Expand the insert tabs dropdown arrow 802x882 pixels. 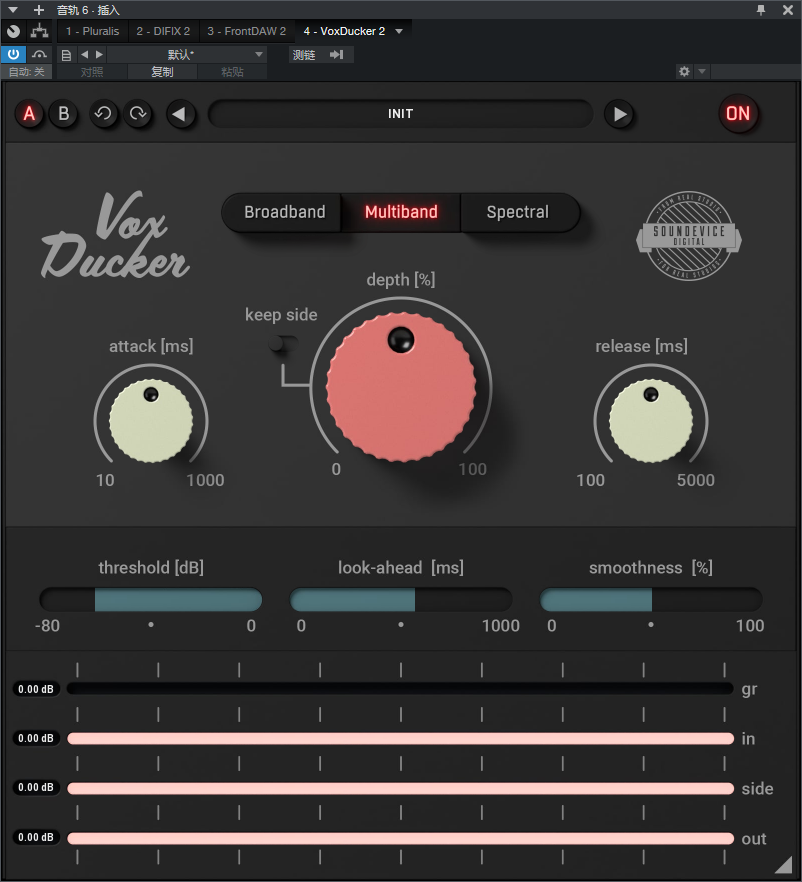coord(399,32)
